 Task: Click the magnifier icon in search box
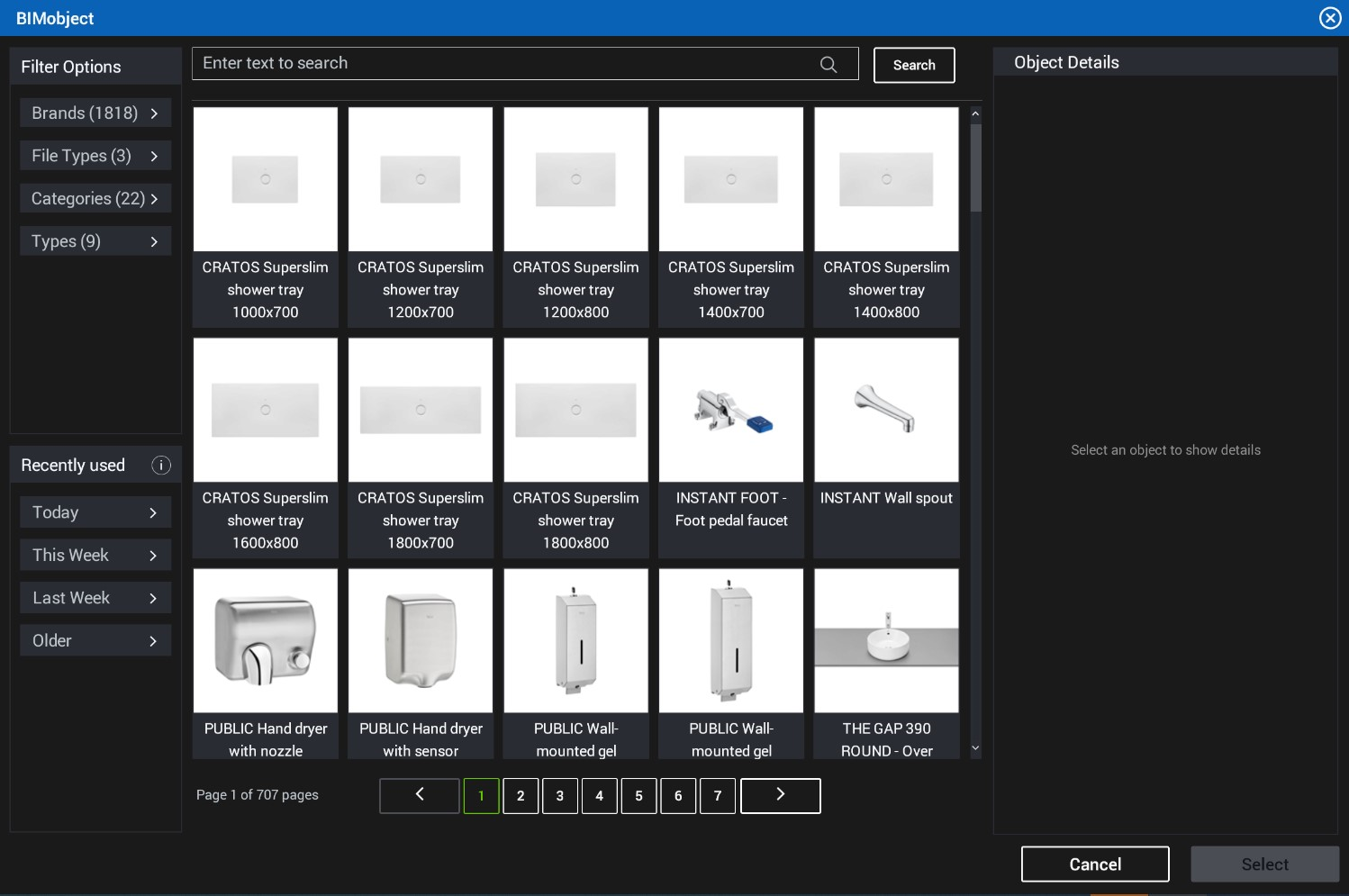click(x=828, y=64)
